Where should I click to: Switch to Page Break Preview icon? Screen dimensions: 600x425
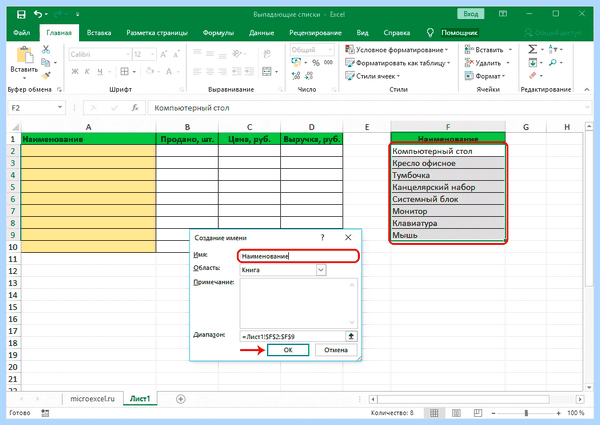pos(478,413)
